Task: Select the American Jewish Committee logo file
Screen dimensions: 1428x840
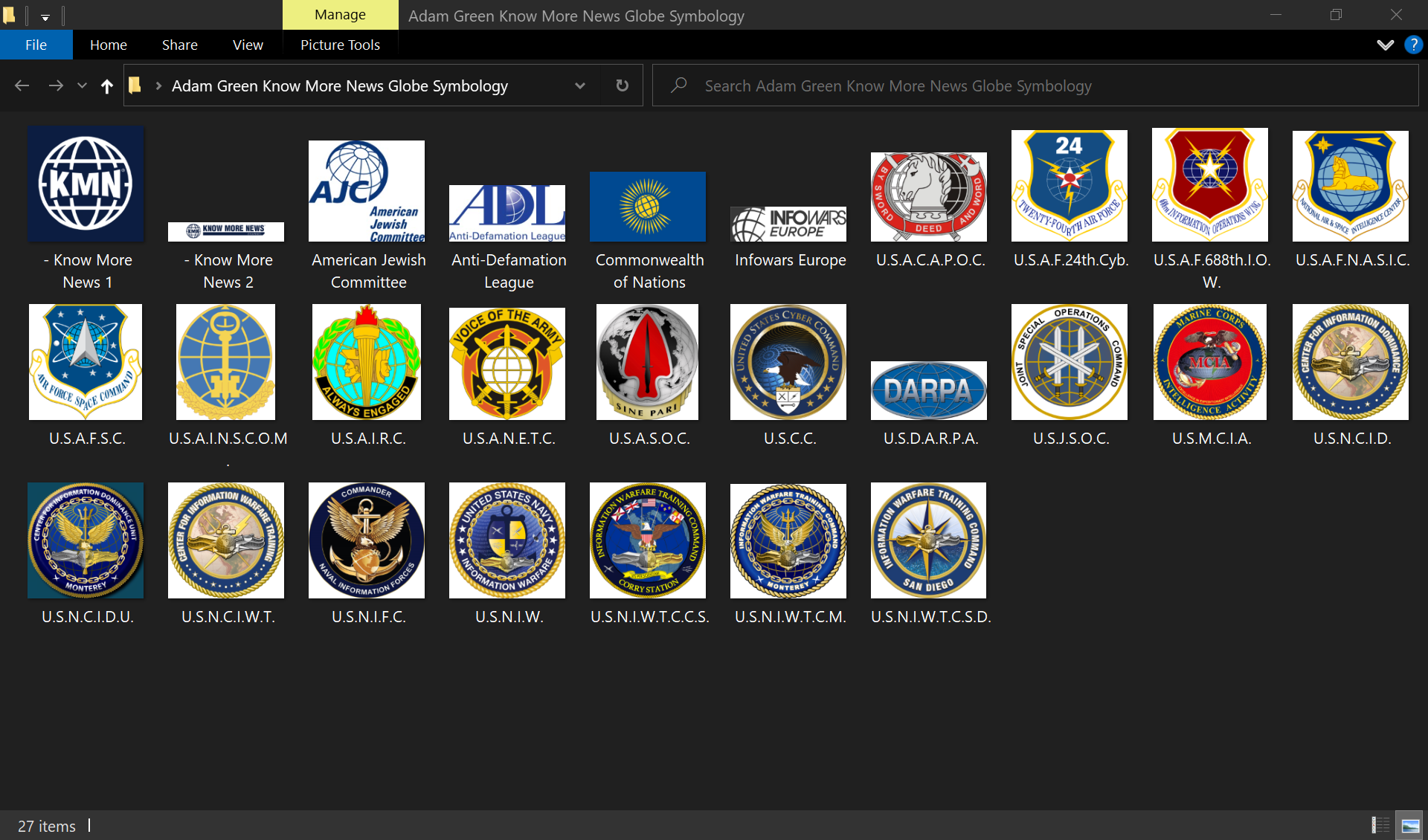Action: click(x=367, y=191)
